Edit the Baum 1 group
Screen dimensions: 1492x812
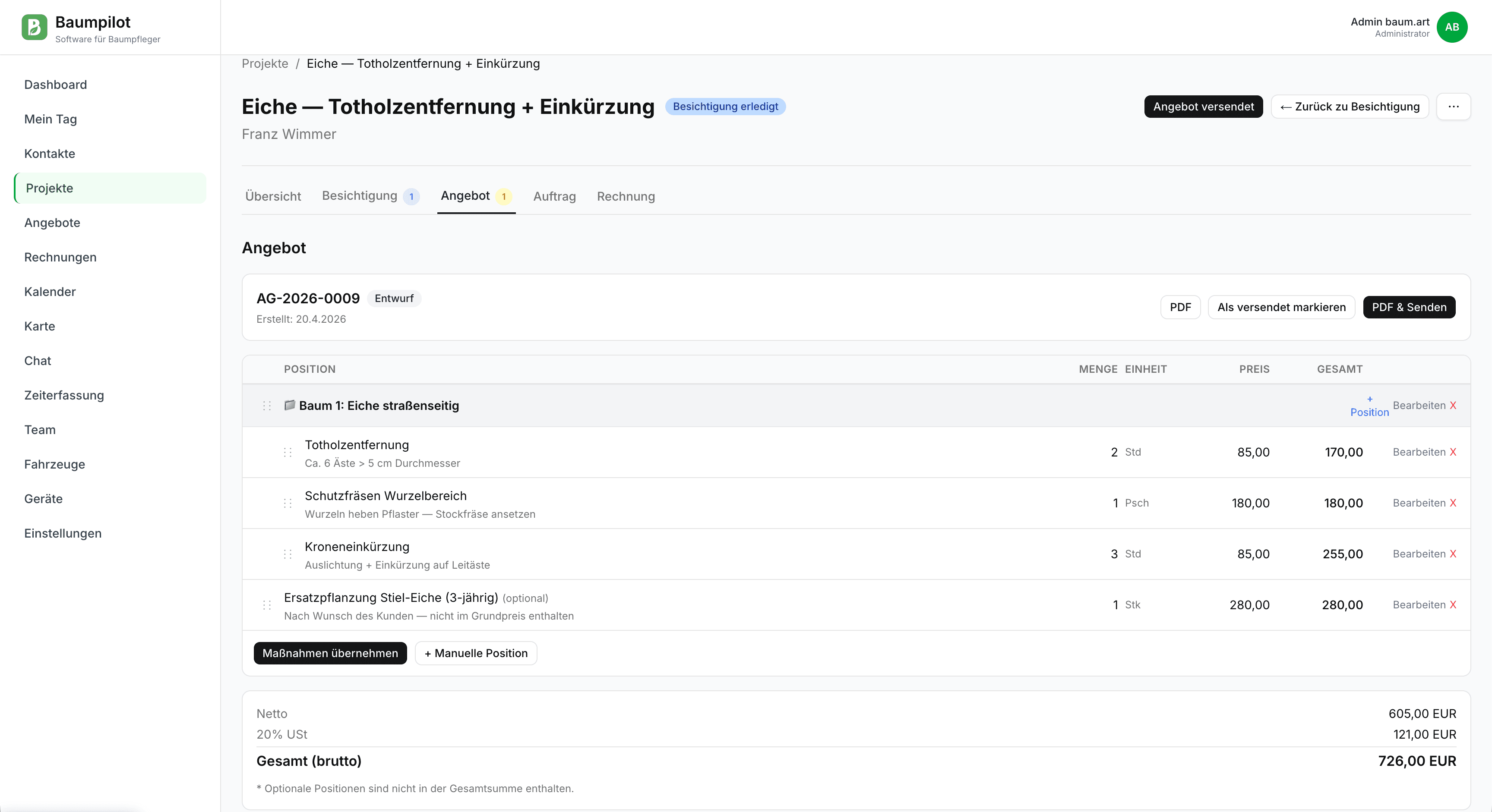click(x=1419, y=405)
